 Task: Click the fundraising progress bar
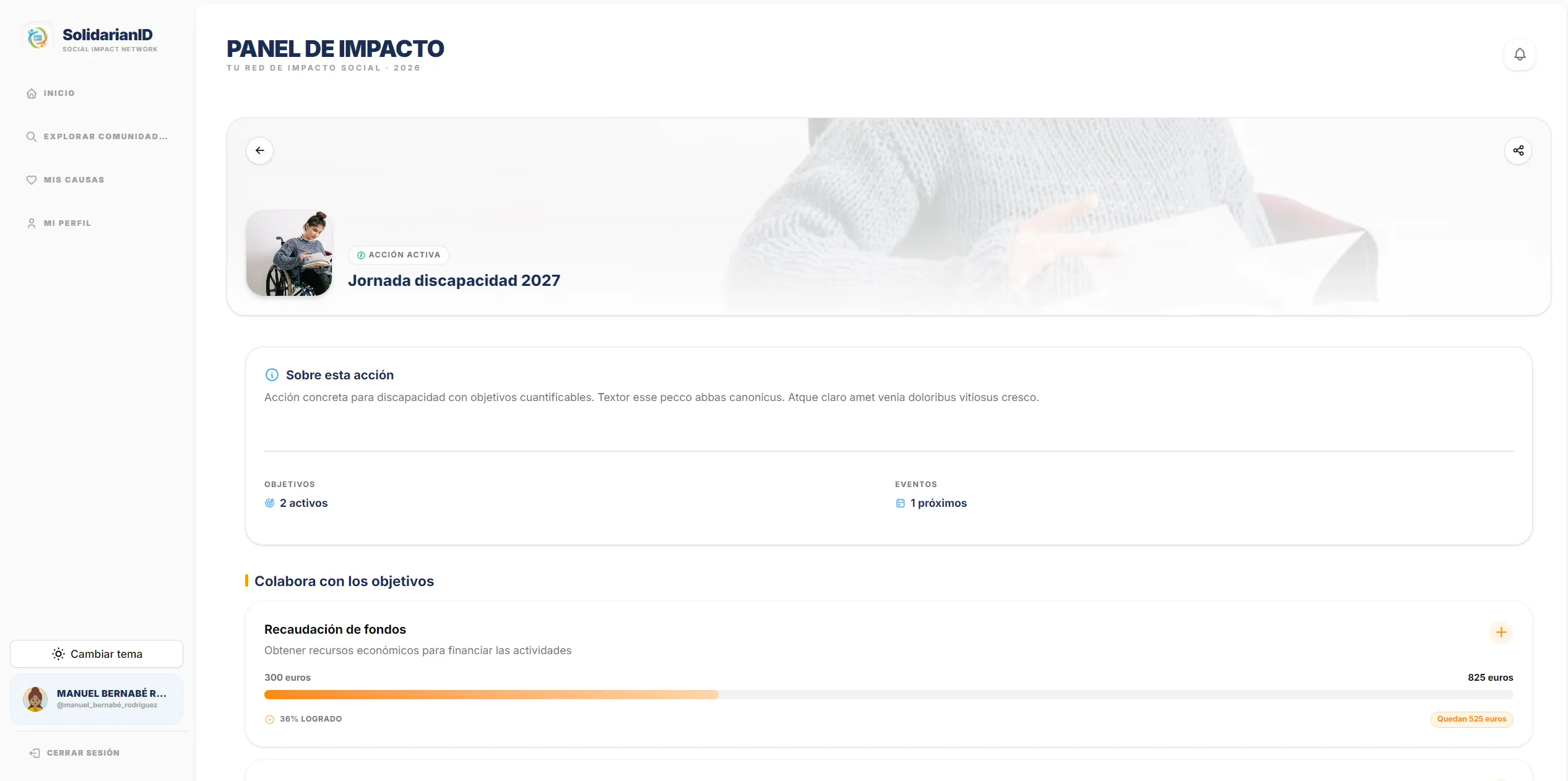click(x=888, y=694)
